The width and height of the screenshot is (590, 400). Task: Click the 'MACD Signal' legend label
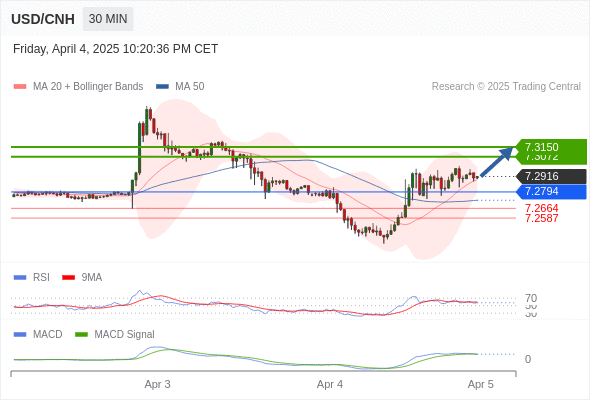pos(125,335)
